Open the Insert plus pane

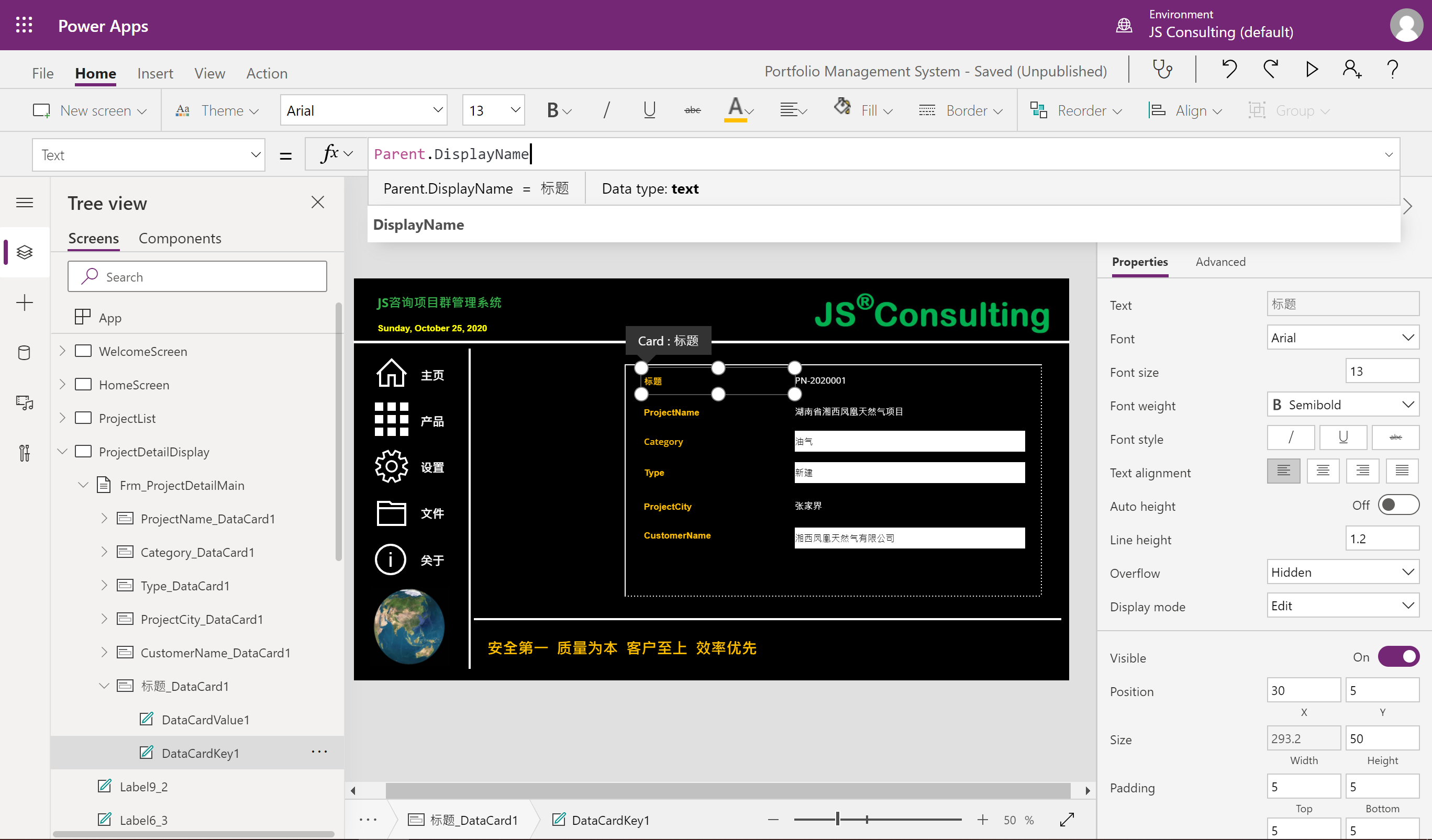point(24,303)
